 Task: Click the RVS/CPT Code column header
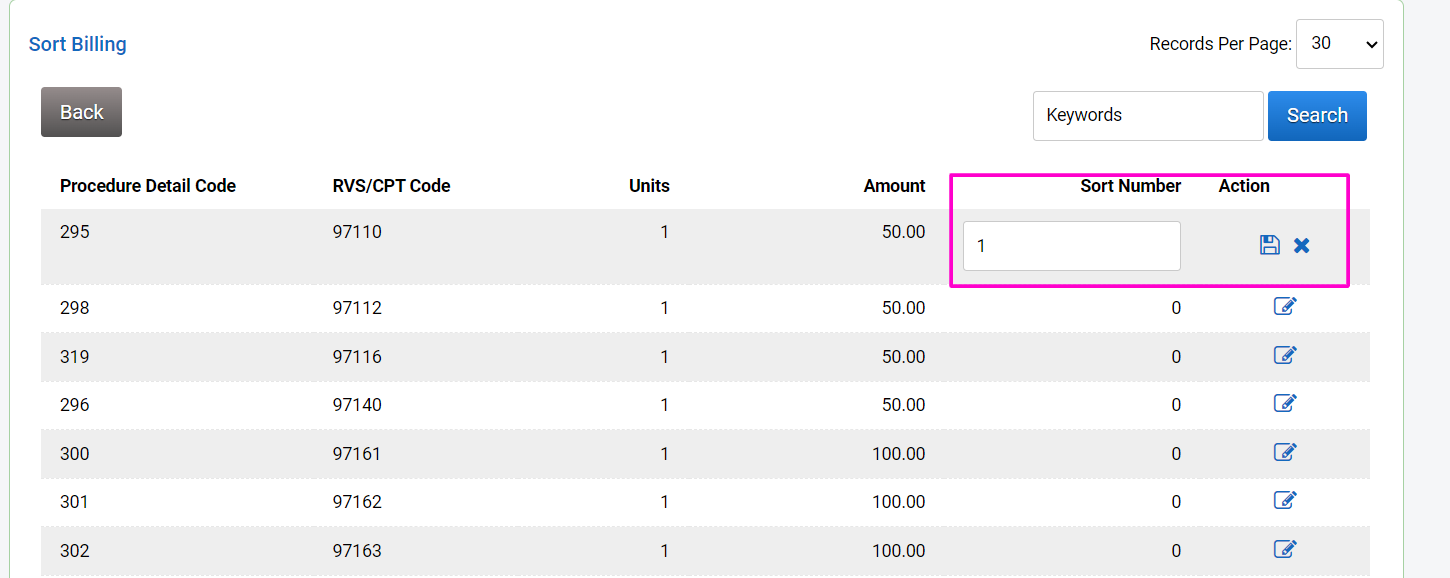(391, 186)
